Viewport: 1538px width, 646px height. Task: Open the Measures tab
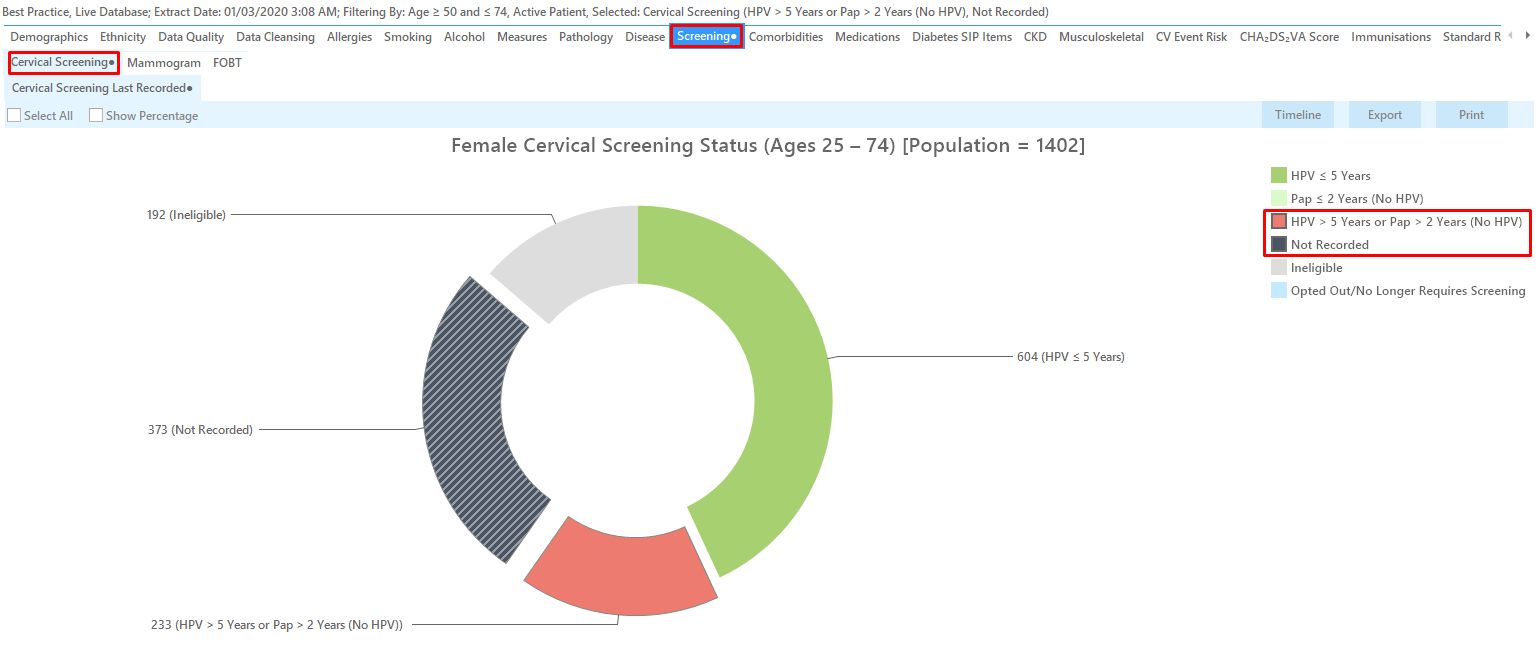coord(522,37)
